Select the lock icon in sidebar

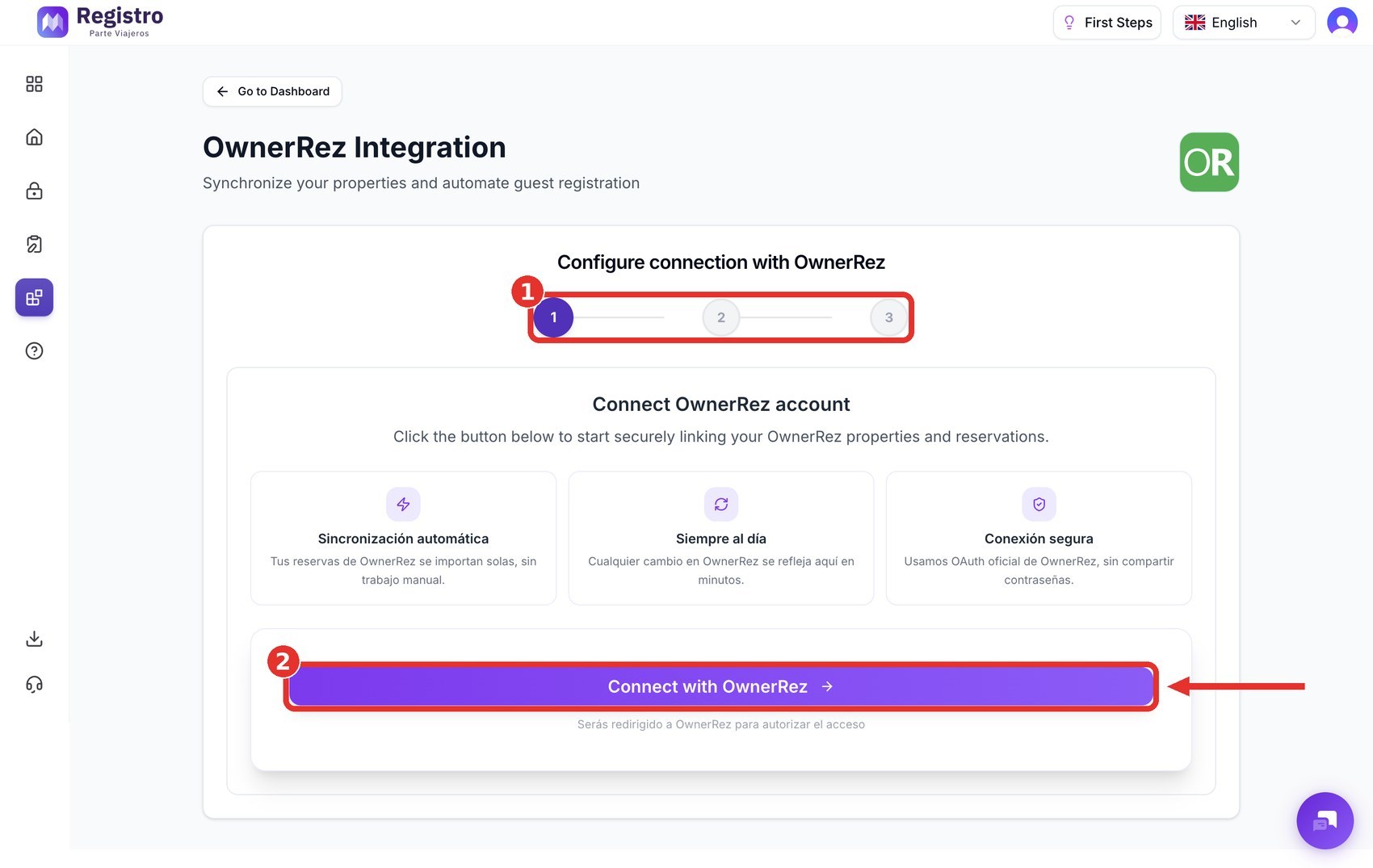pyautogui.click(x=34, y=191)
